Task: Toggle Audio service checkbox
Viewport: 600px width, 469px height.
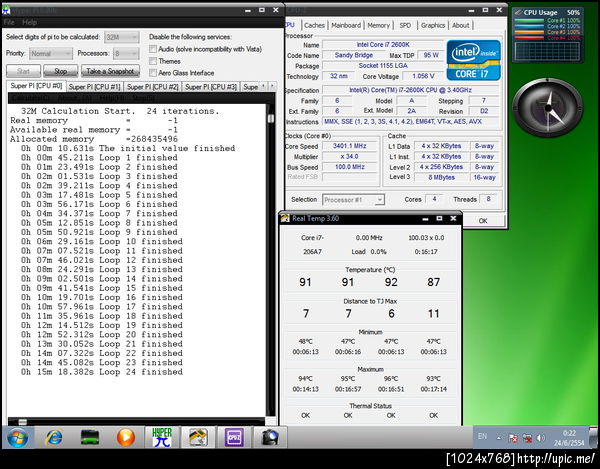Action: [x=153, y=49]
